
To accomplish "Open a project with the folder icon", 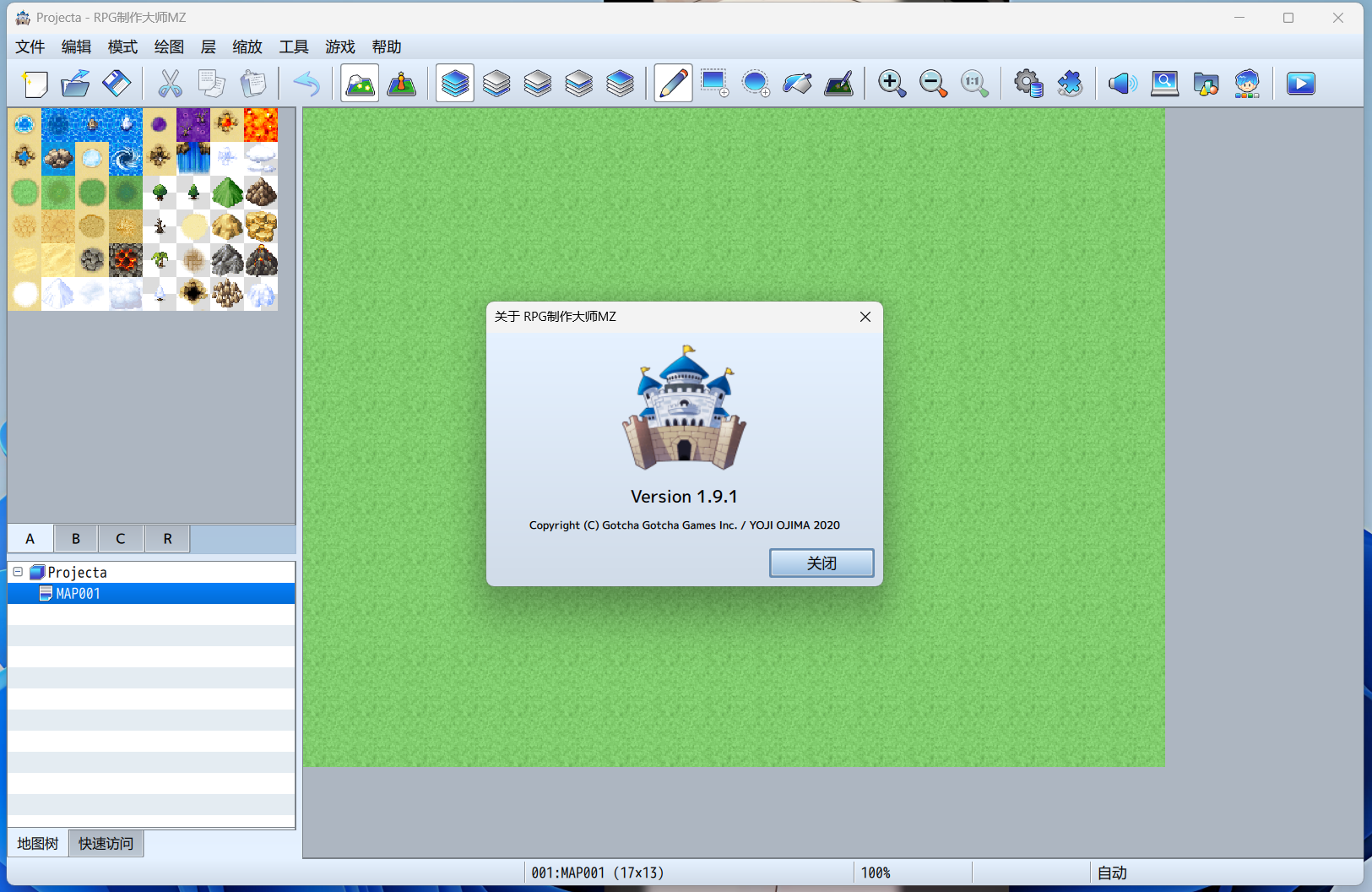I will [76, 84].
